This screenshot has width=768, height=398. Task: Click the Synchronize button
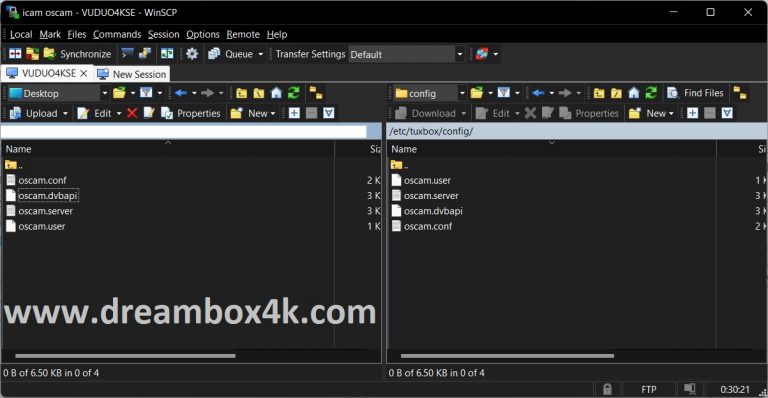pos(77,54)
